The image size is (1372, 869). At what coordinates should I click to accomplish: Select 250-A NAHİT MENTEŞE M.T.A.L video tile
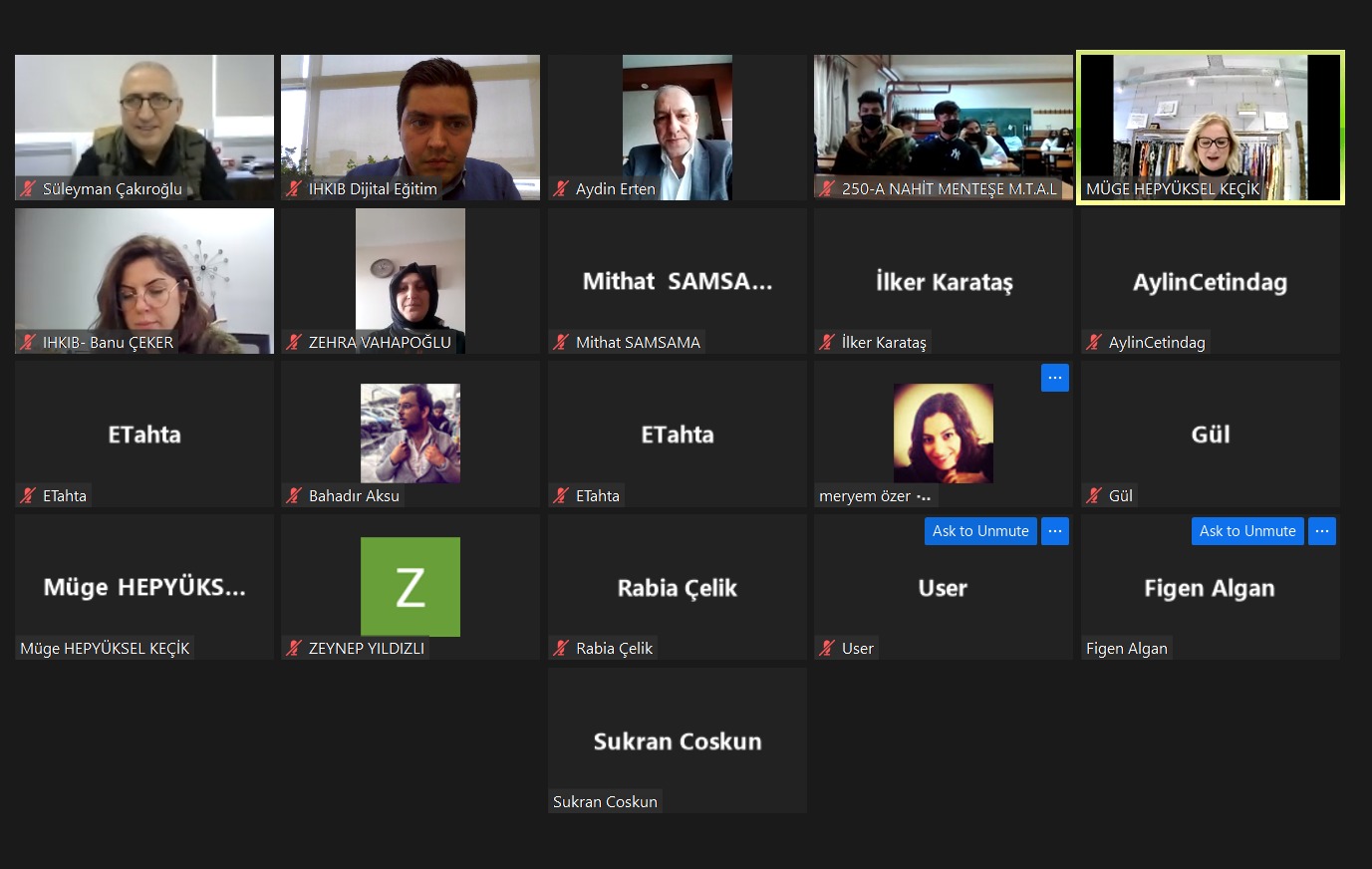(x=944, y=128)
